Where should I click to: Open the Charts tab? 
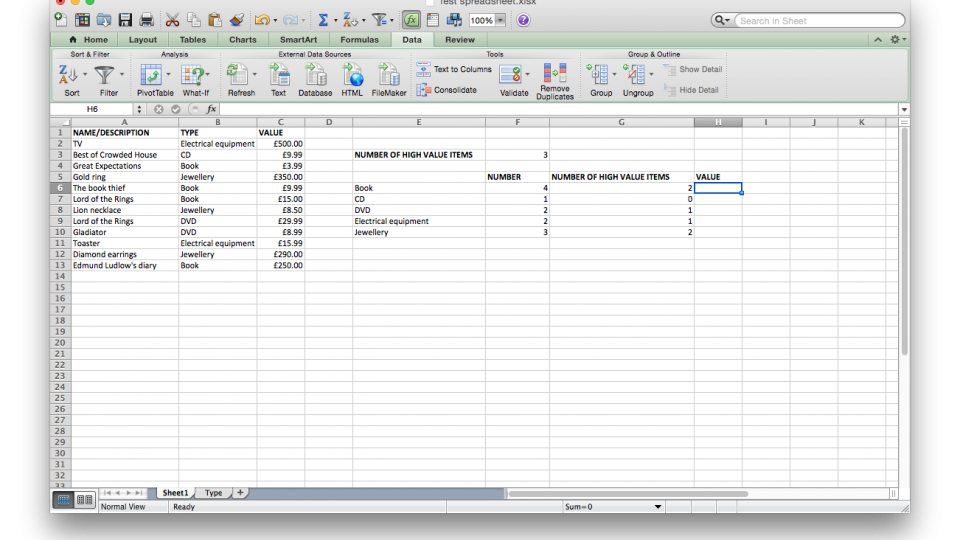[x=242, y=40]
